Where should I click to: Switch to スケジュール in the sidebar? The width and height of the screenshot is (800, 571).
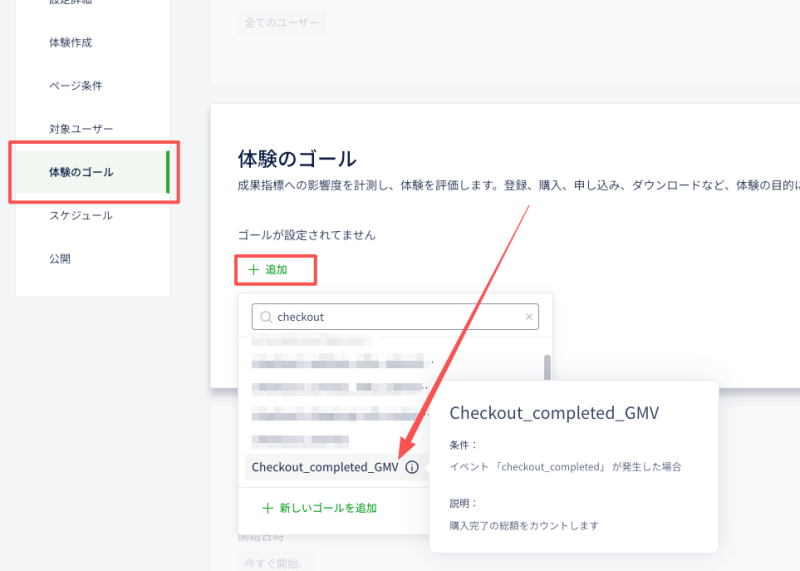pos(81,215)
